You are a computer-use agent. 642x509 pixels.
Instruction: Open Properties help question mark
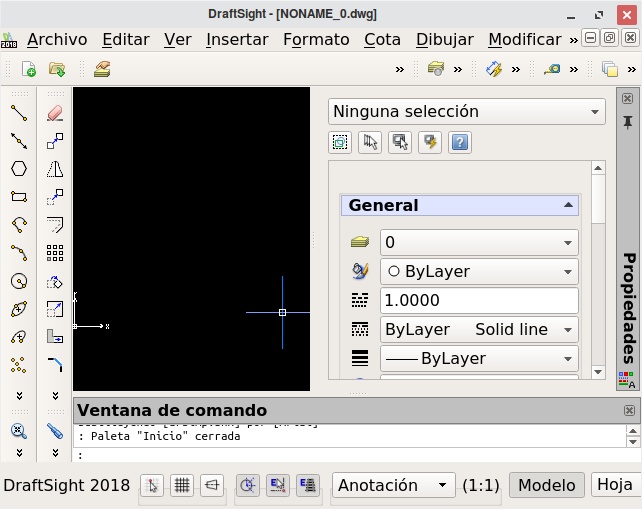click(460, 143)
